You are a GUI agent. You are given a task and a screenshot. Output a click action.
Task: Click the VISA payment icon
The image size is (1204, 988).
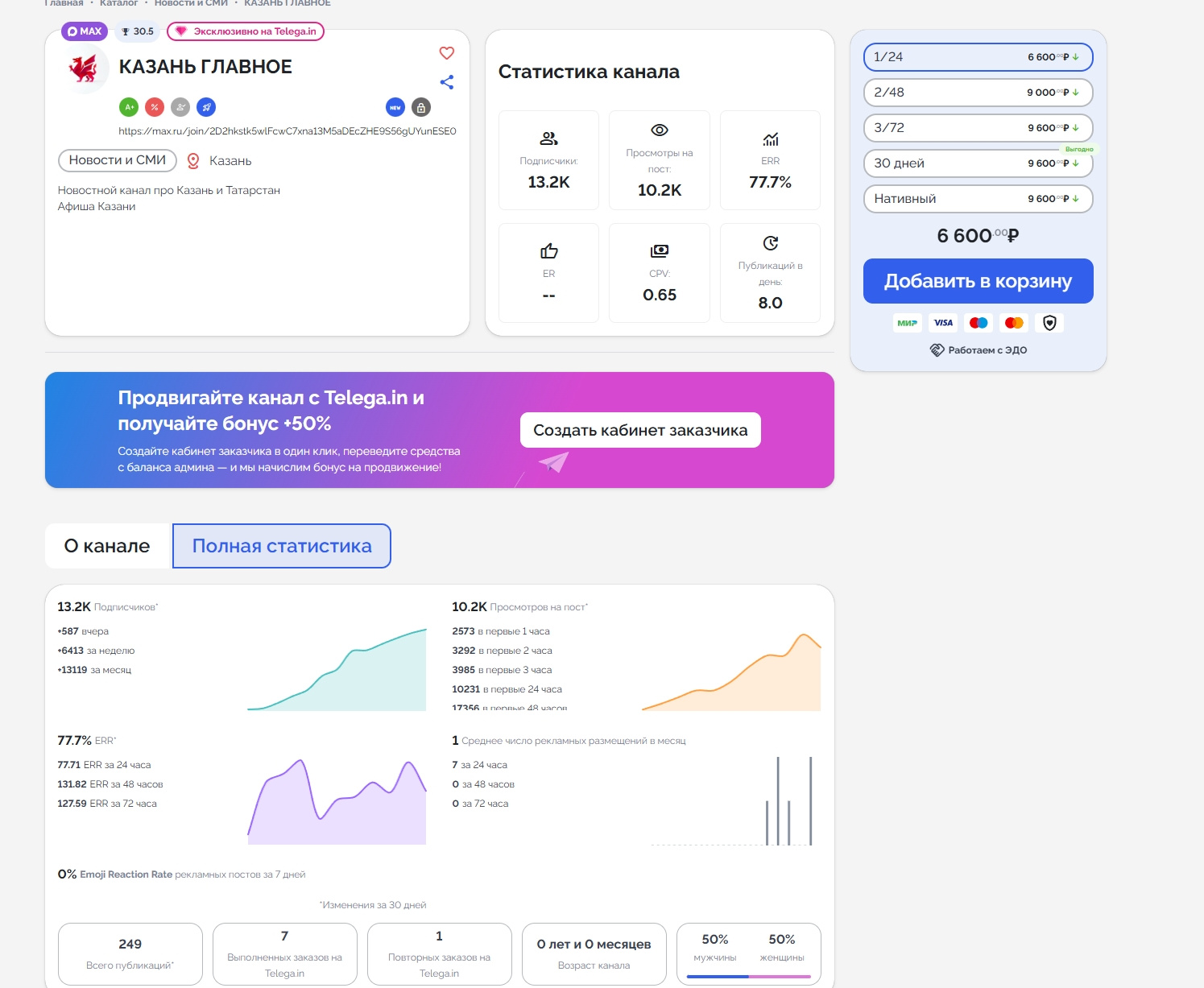point(943,323)
